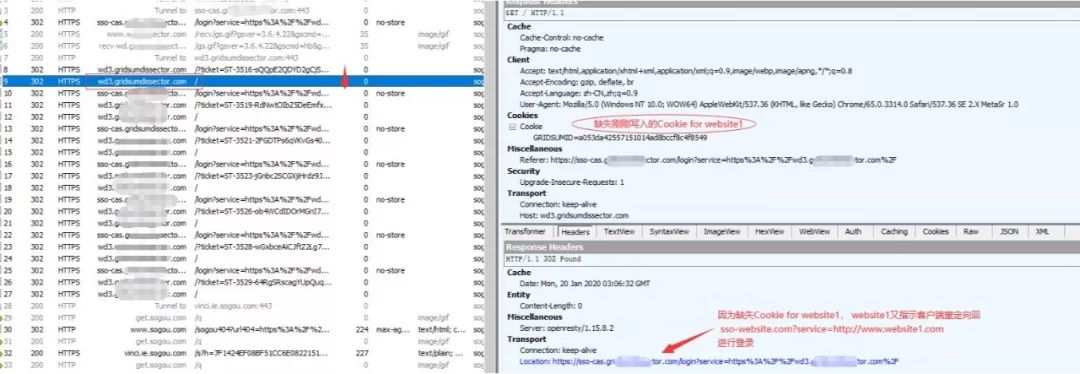1080x374 pixels.
Task: Select session 29 get.sogou.com /q
Action: point(242,318)
